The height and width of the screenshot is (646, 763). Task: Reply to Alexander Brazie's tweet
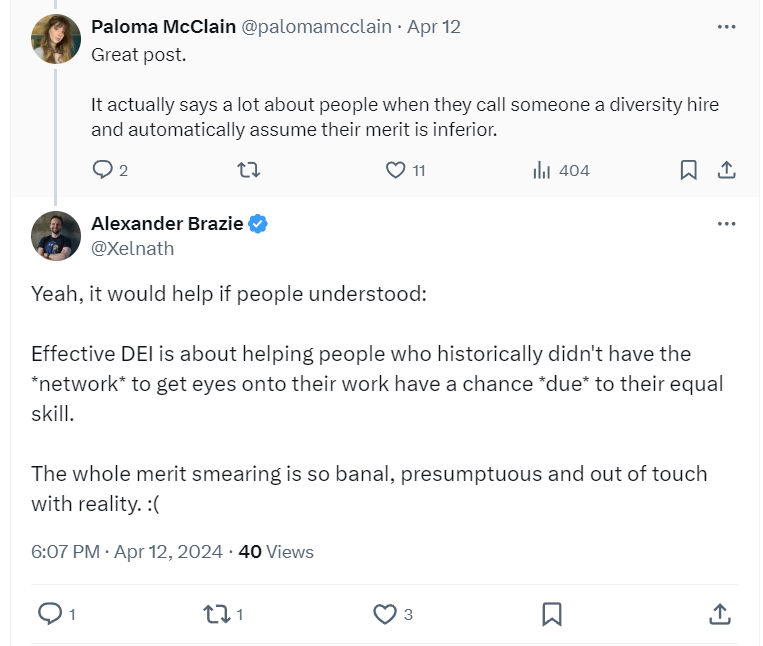point(50,613)
